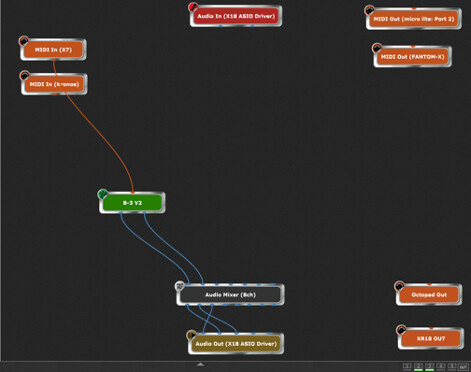Toggle indicator button 1 in the bottom bar

407,367
